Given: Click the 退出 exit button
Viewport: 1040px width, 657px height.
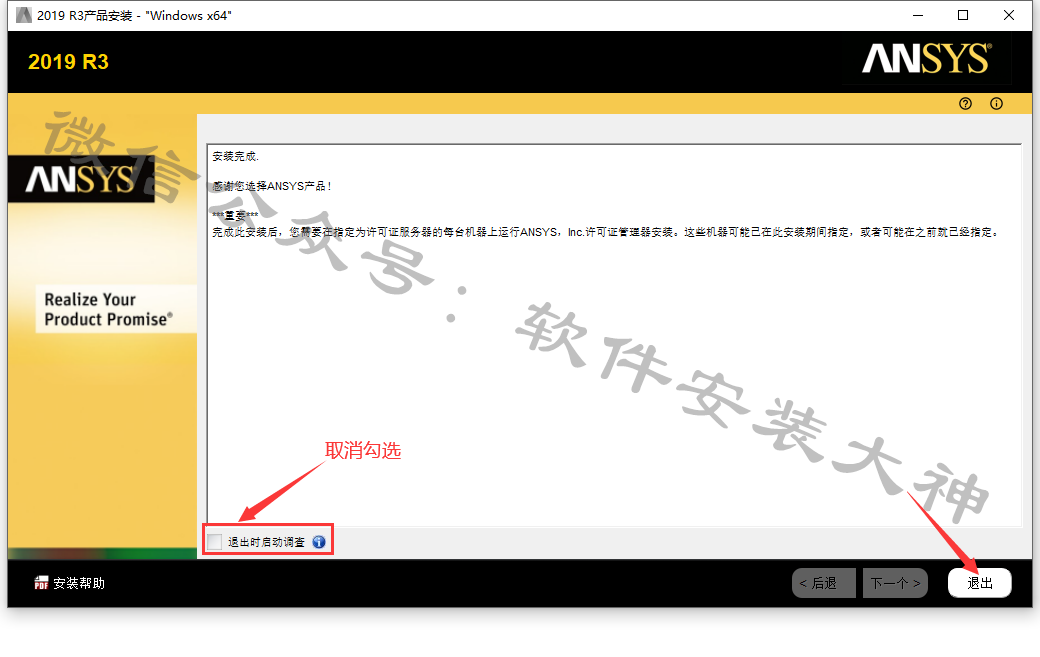Looking at the screenshot, I should 980,583.
